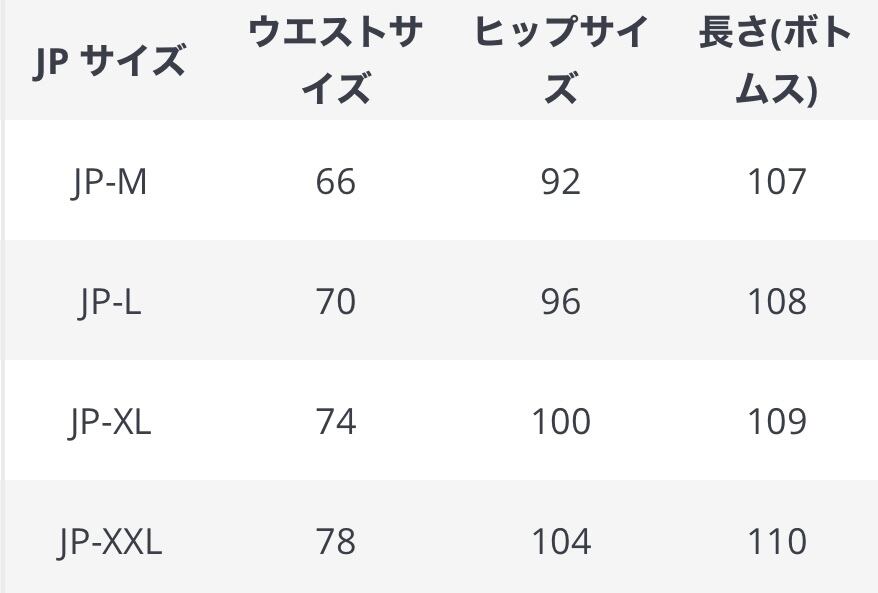Click the JP-XL size label

(109, 422)
